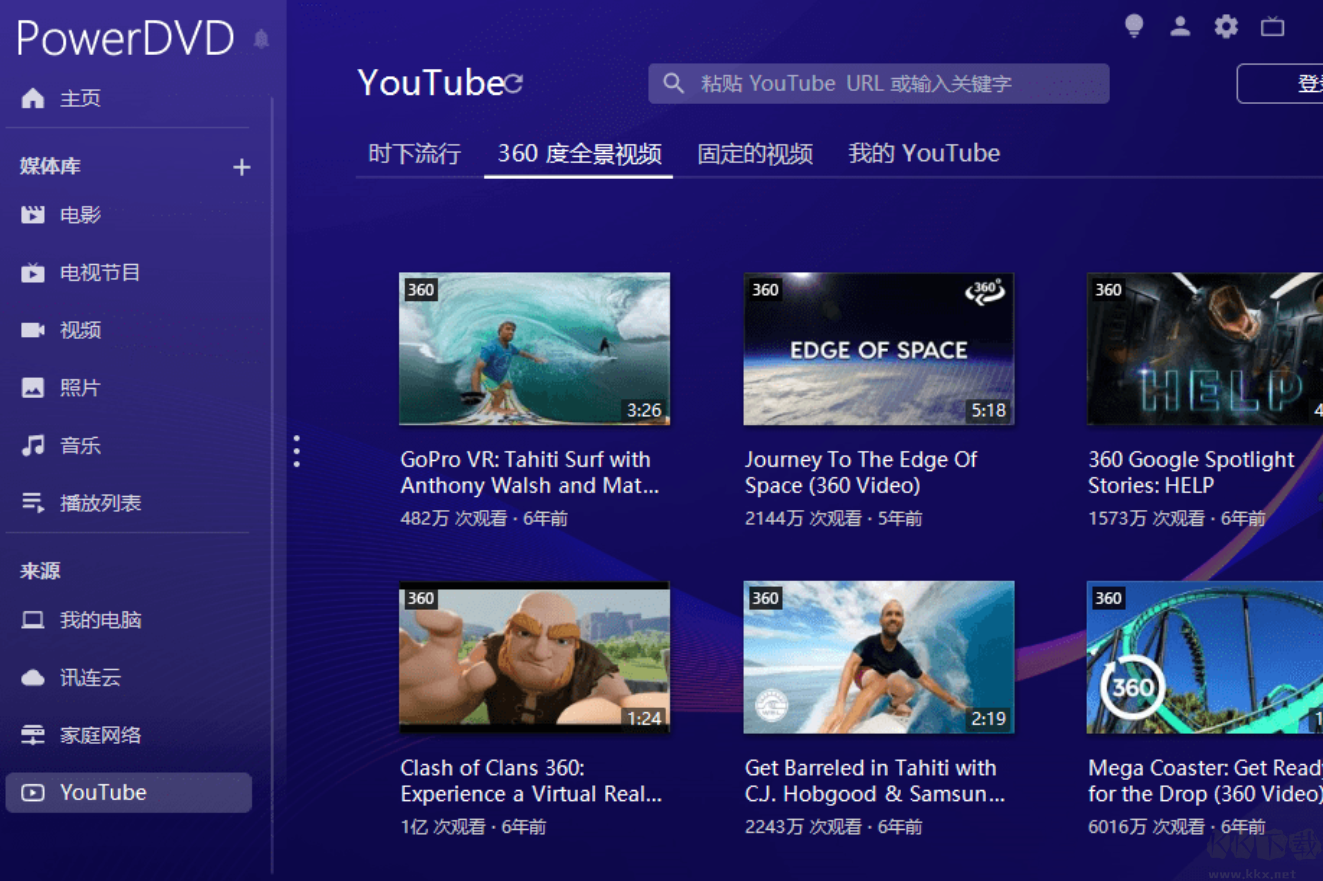Play Clash of Clans 360 thumbnail
1323x881 pixels.
point(534,657)
